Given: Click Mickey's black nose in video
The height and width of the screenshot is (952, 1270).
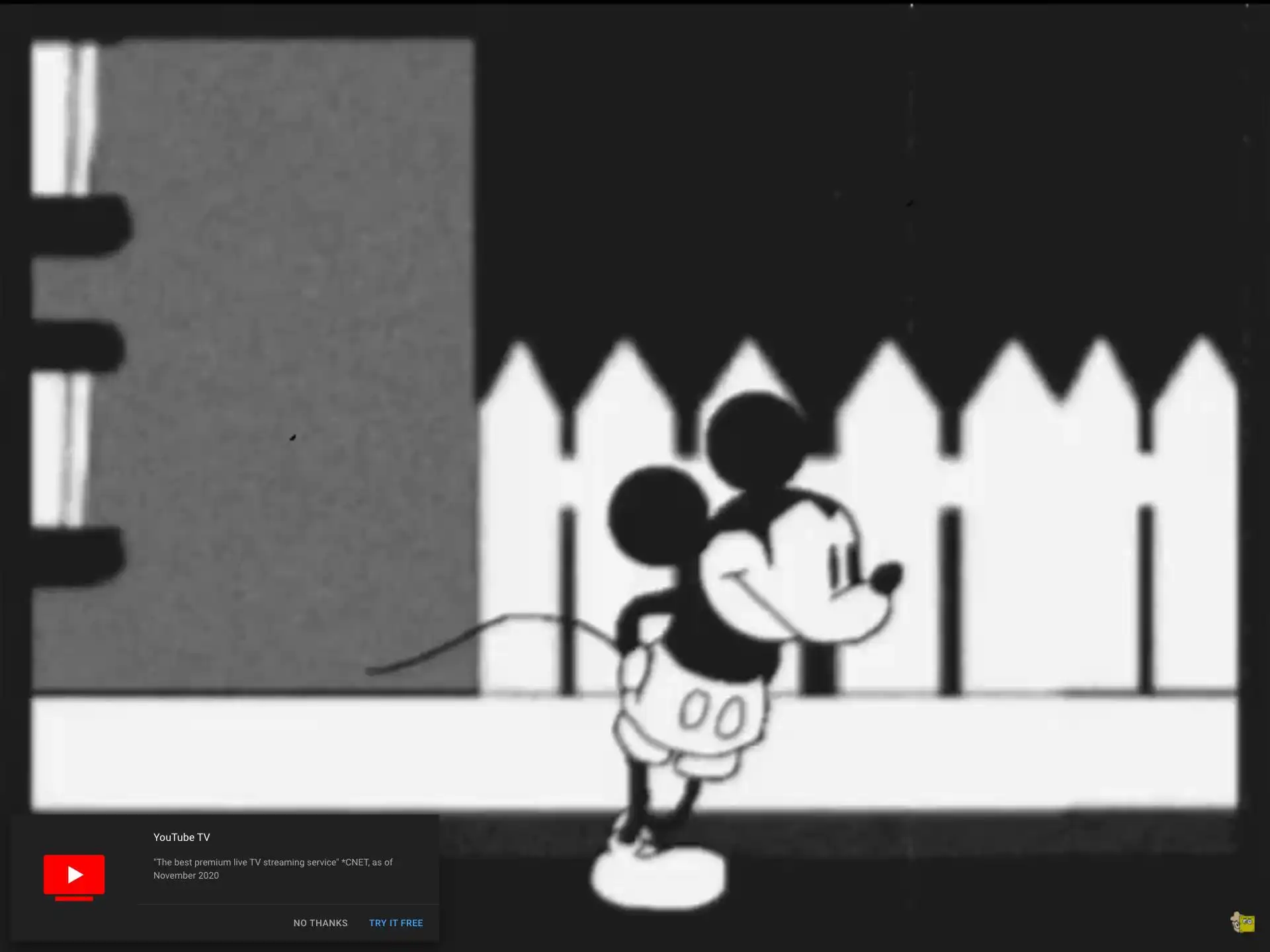Looking at the screenshot, I should pos(886,577).
